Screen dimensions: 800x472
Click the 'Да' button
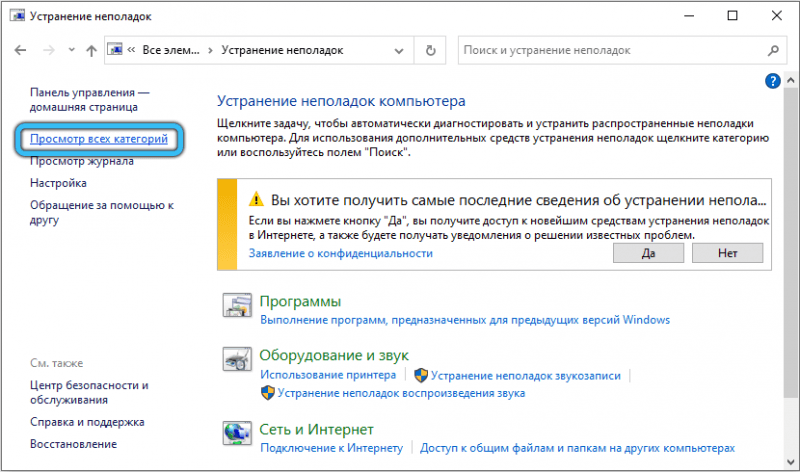648,253
